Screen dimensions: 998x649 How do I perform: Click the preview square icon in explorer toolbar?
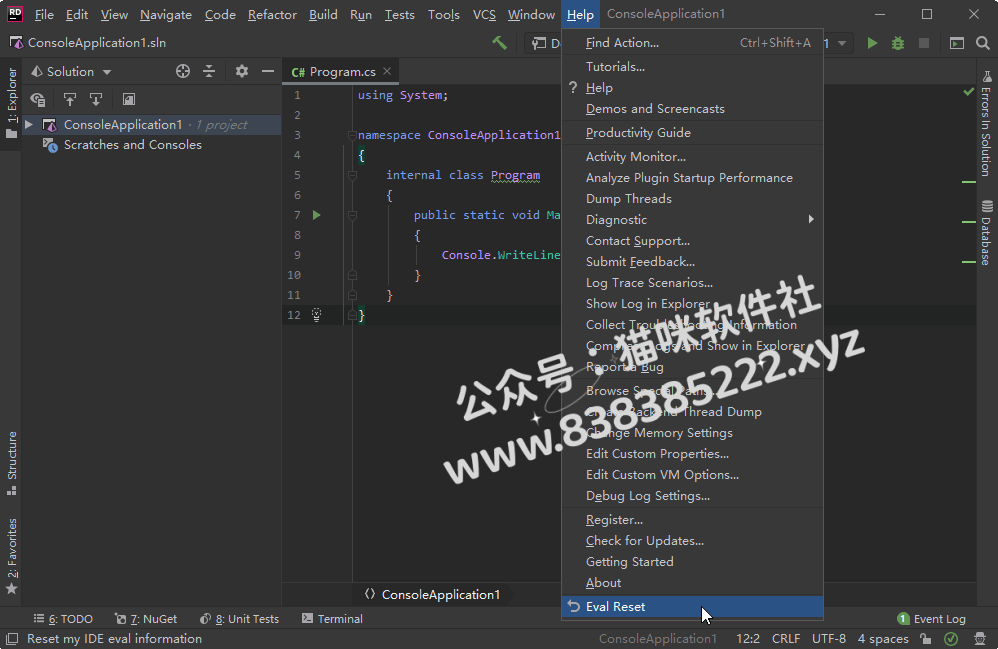click(129, 99)
